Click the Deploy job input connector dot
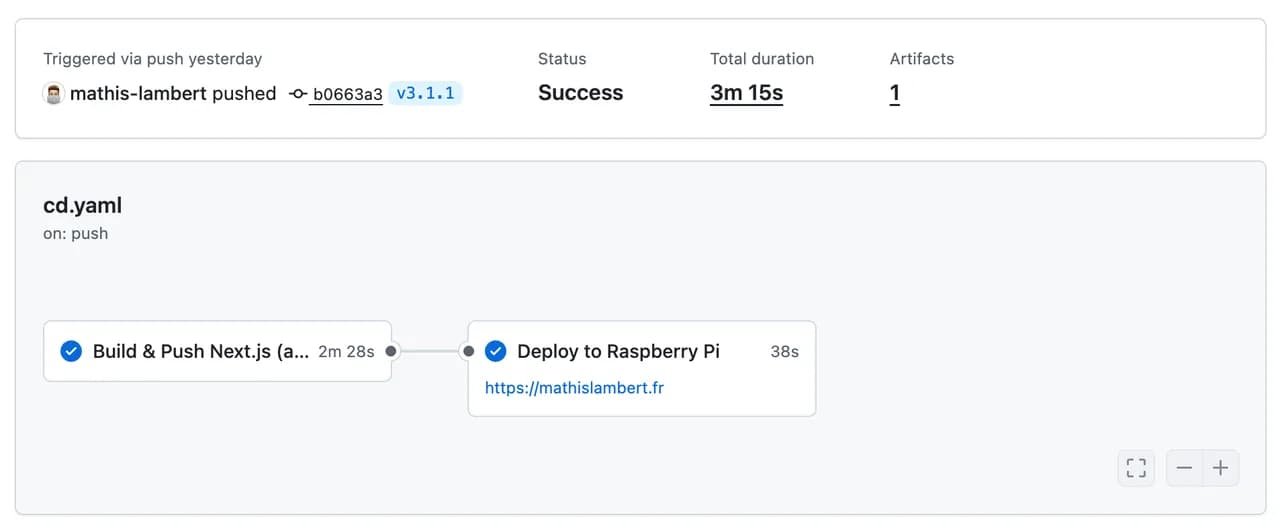The image size is (1280, 529). (468, 351)
